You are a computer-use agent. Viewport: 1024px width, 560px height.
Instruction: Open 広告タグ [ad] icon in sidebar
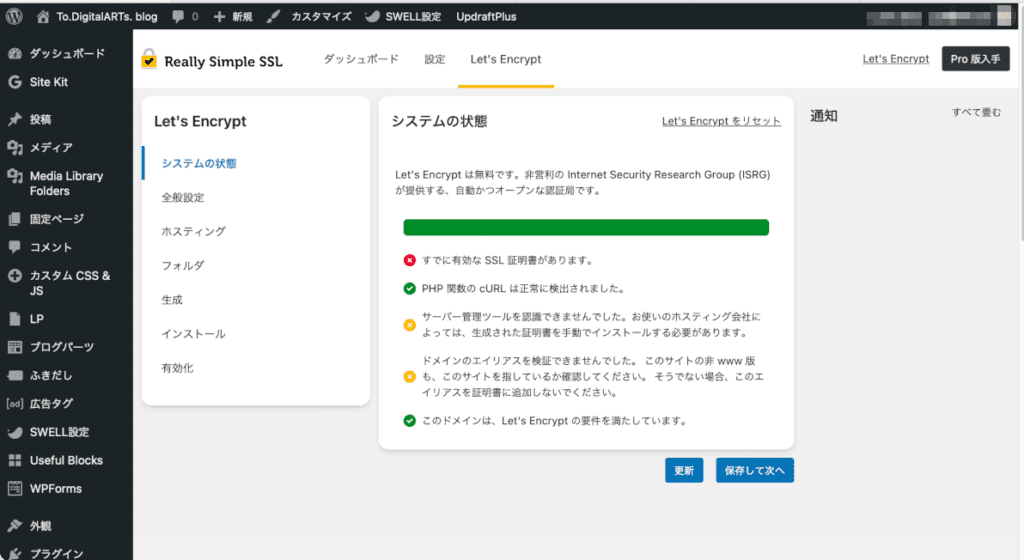[x=14, y=403]
